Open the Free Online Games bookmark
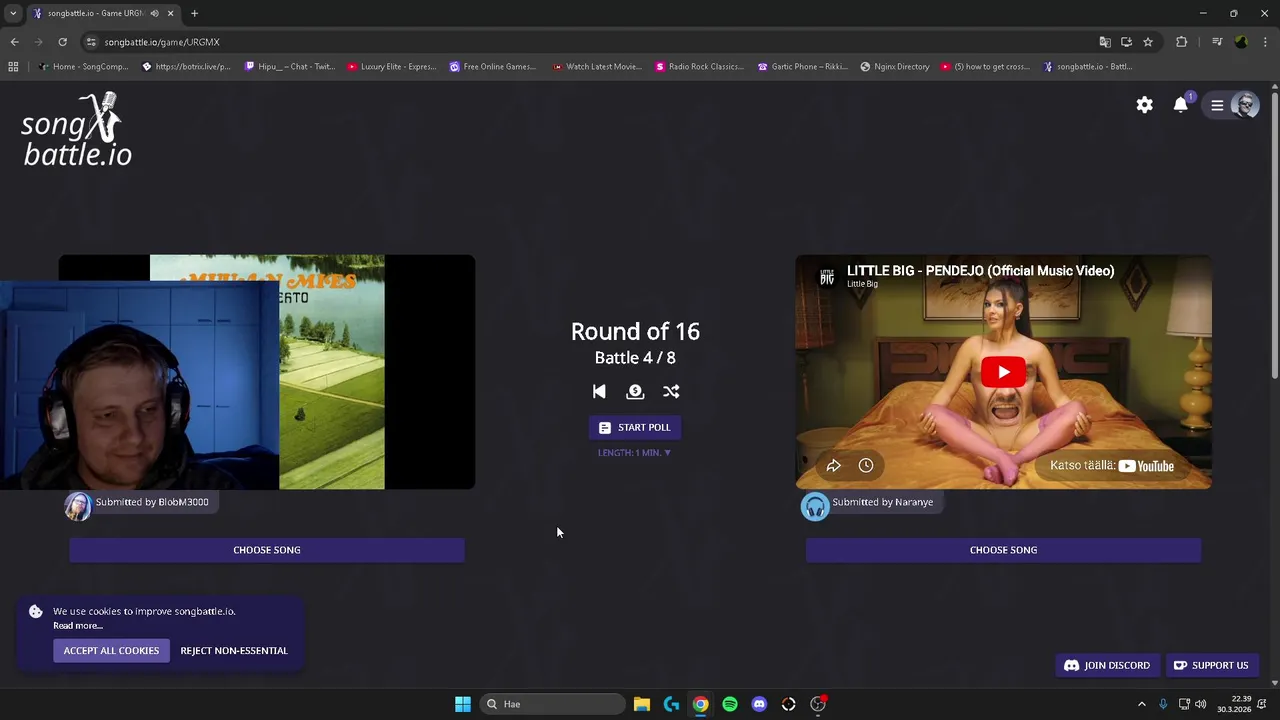Image resolution: width=1280 pixels, height=720 pixels. click(493, 67)
